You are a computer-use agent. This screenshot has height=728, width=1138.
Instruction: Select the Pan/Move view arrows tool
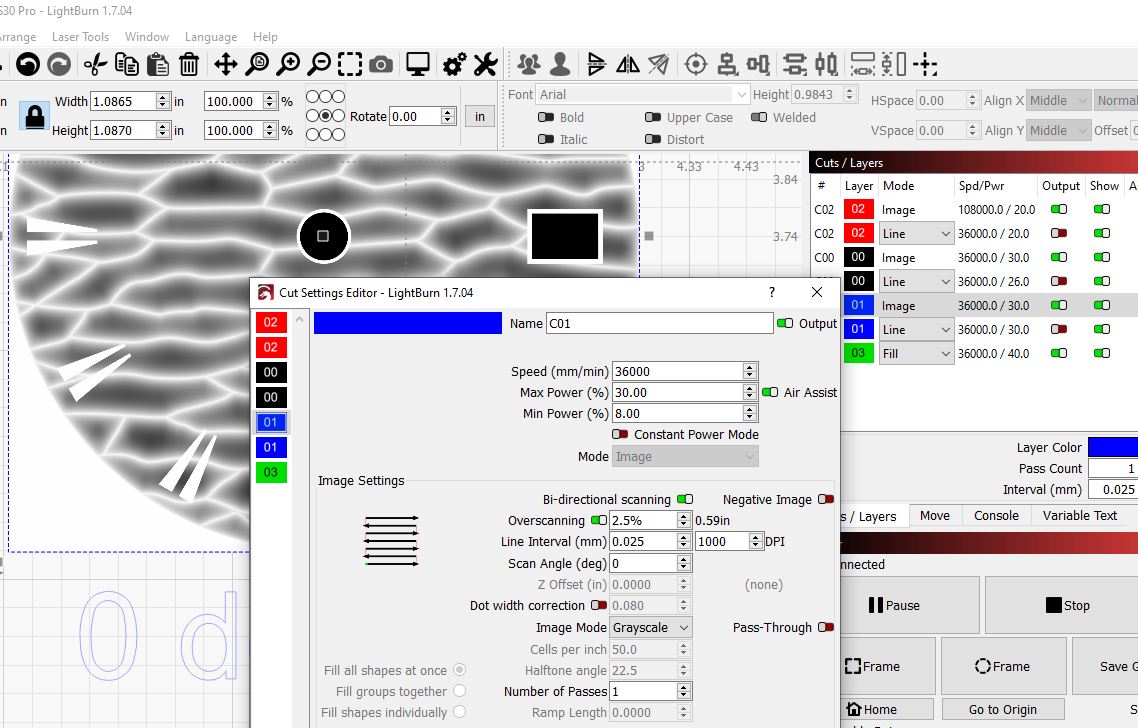[226, 65]
